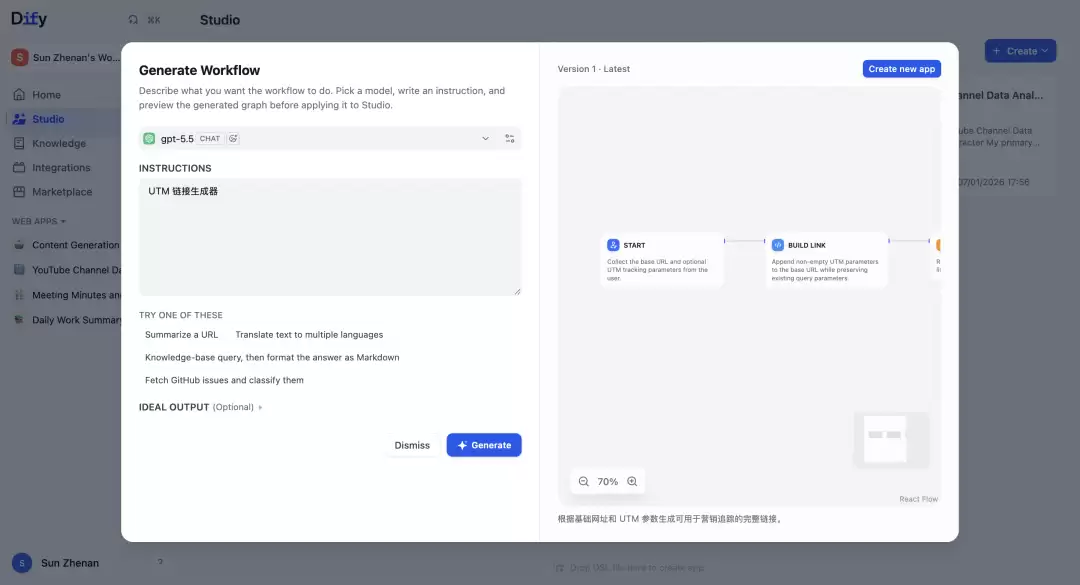Click the Integrations icon
Image resolution: width=1080 pixels, height=585 pixels.
point(19,167)
